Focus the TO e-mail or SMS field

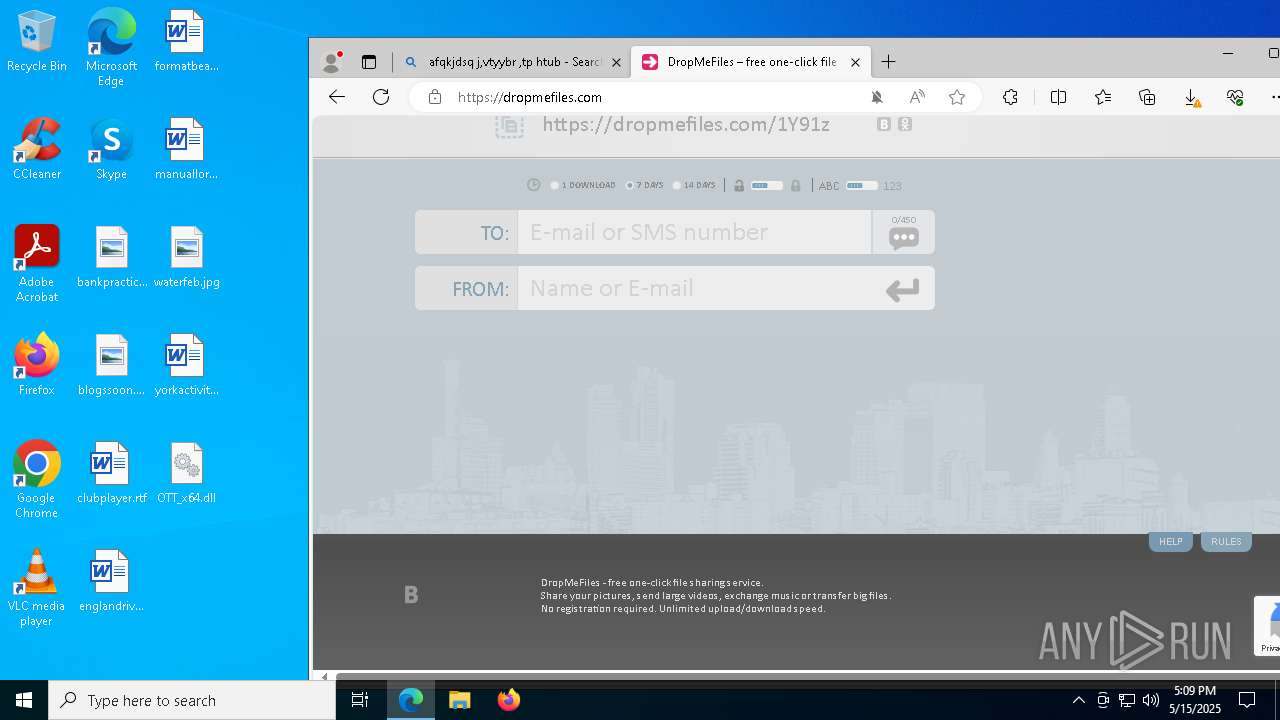[x=694, y=232]
